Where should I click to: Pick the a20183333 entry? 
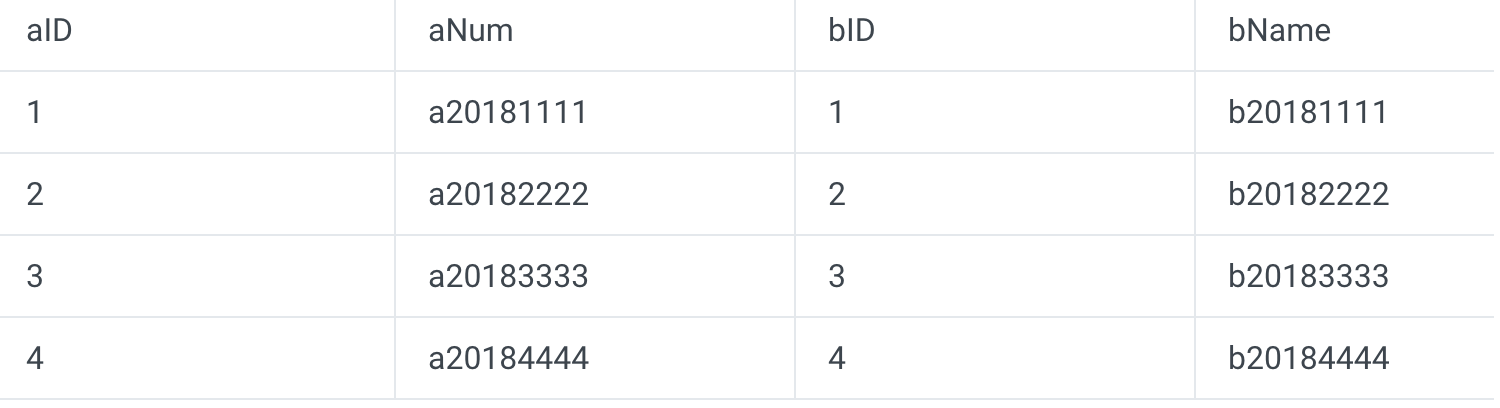[509, 276]
